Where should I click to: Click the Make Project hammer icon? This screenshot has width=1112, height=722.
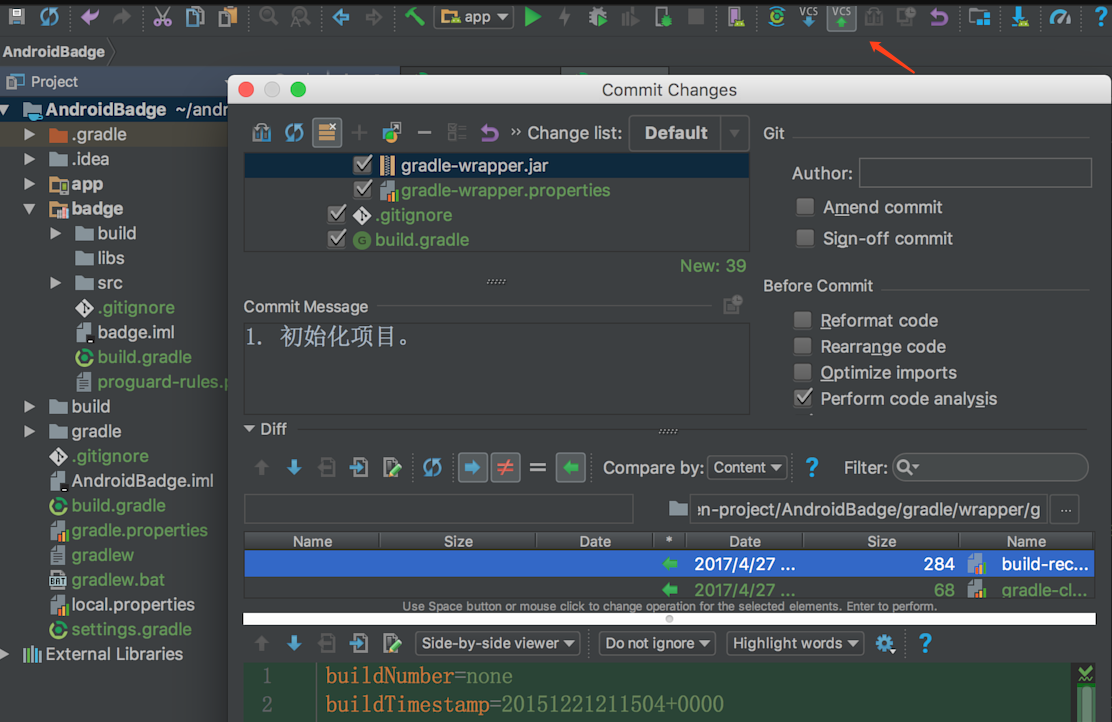coord(414,16)
